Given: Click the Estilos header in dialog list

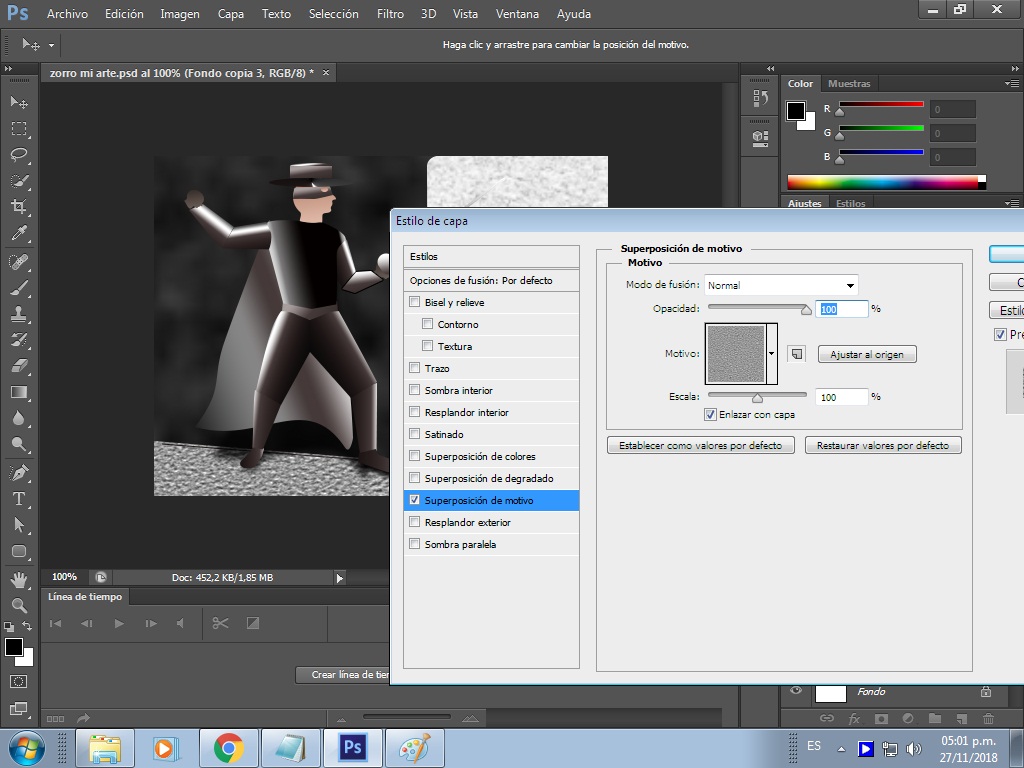Looking at the screenshot, I should [x=491, y=257].
